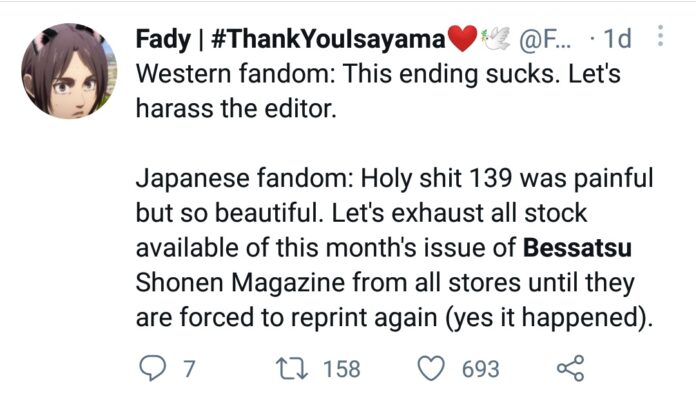Open the 1d timestamp permalink

[617, 39]
